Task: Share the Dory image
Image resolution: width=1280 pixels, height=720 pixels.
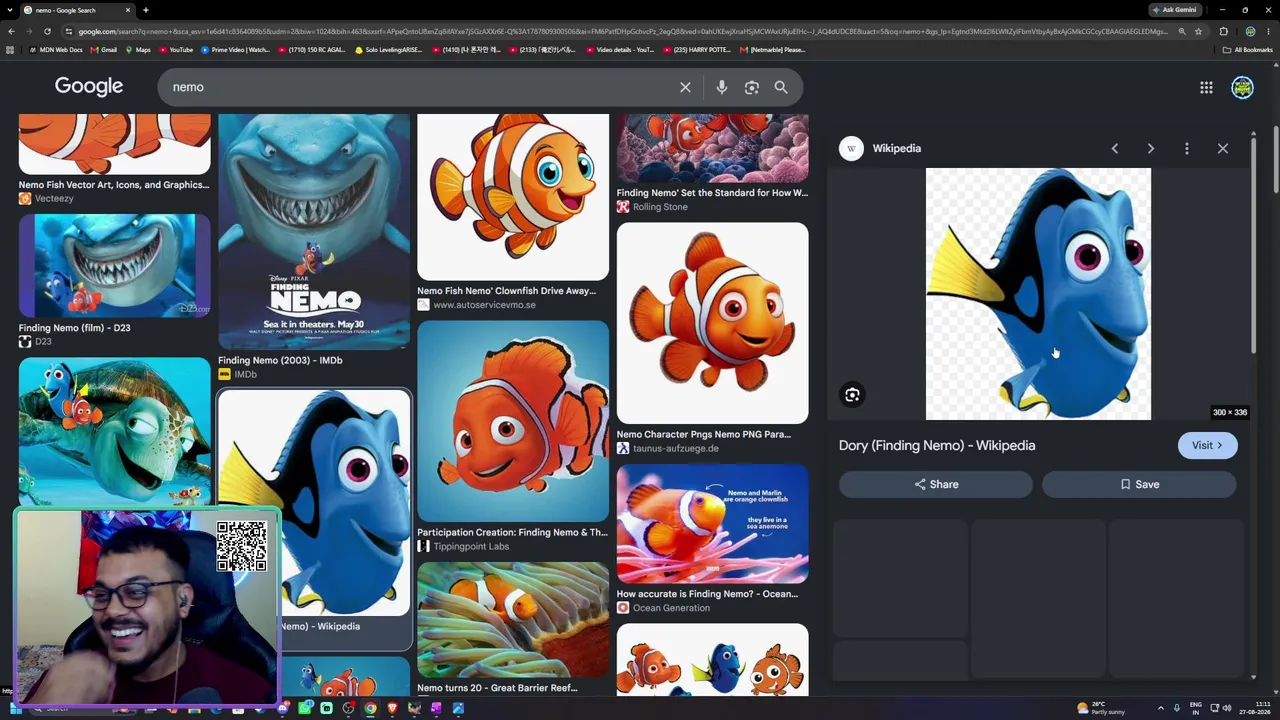Action: [x=936, y=485]
